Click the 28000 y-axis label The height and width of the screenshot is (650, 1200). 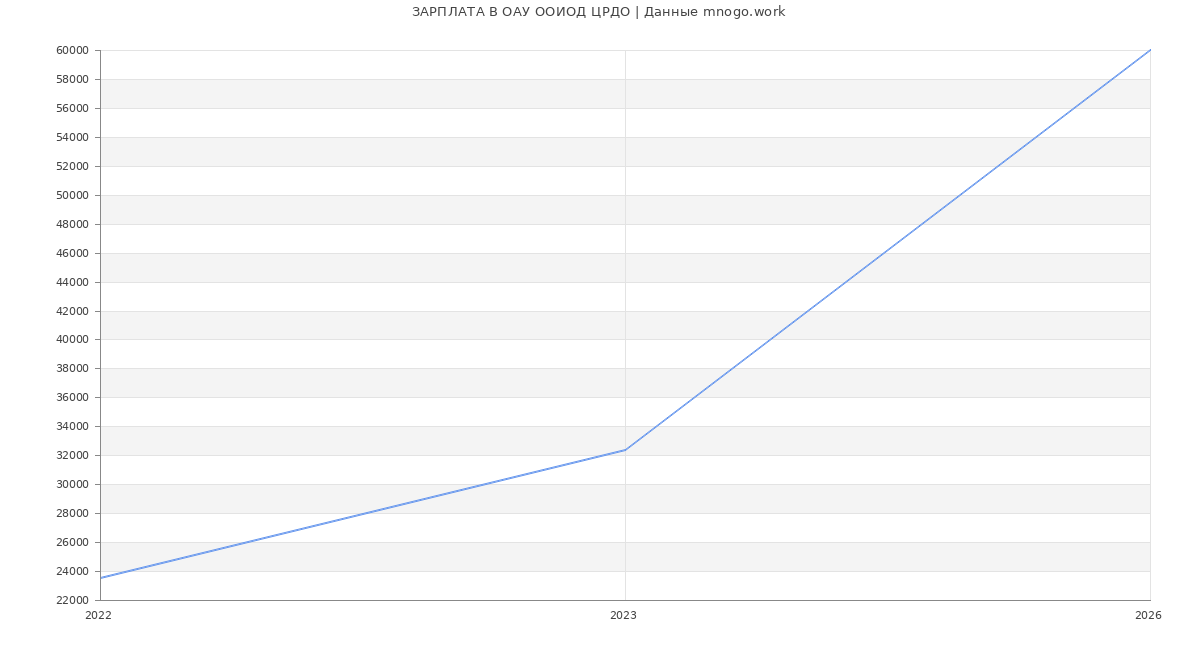click(73, 514)
